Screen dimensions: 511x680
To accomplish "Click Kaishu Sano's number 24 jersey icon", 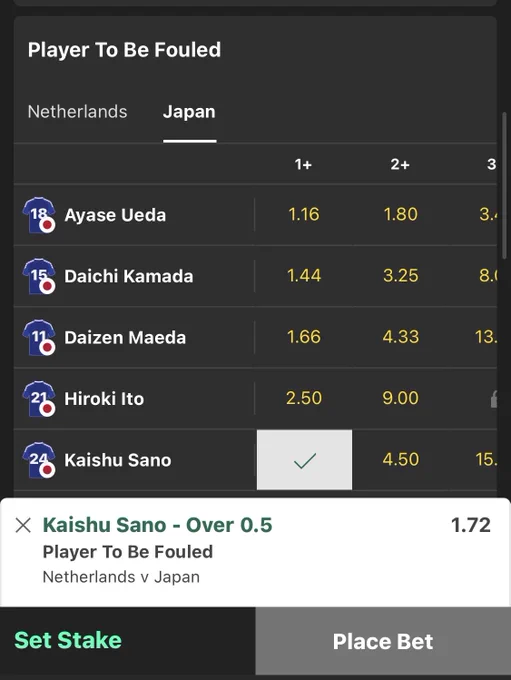I will (39, 460).
